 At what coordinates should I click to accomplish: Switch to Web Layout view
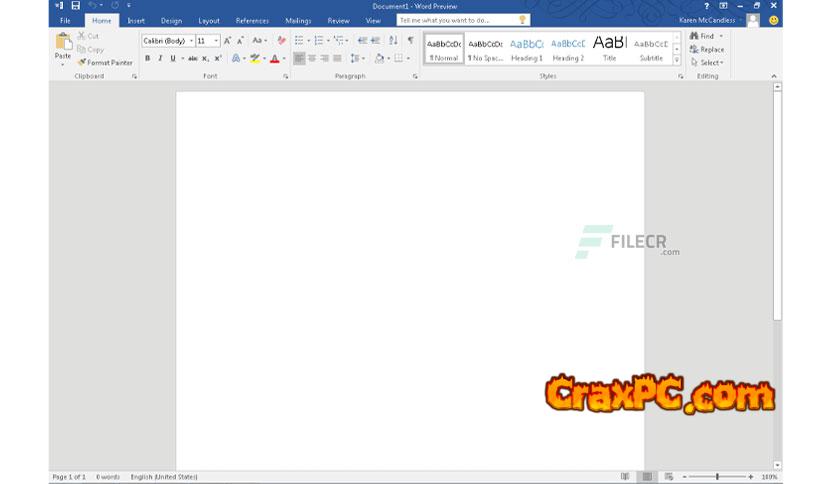669,477
